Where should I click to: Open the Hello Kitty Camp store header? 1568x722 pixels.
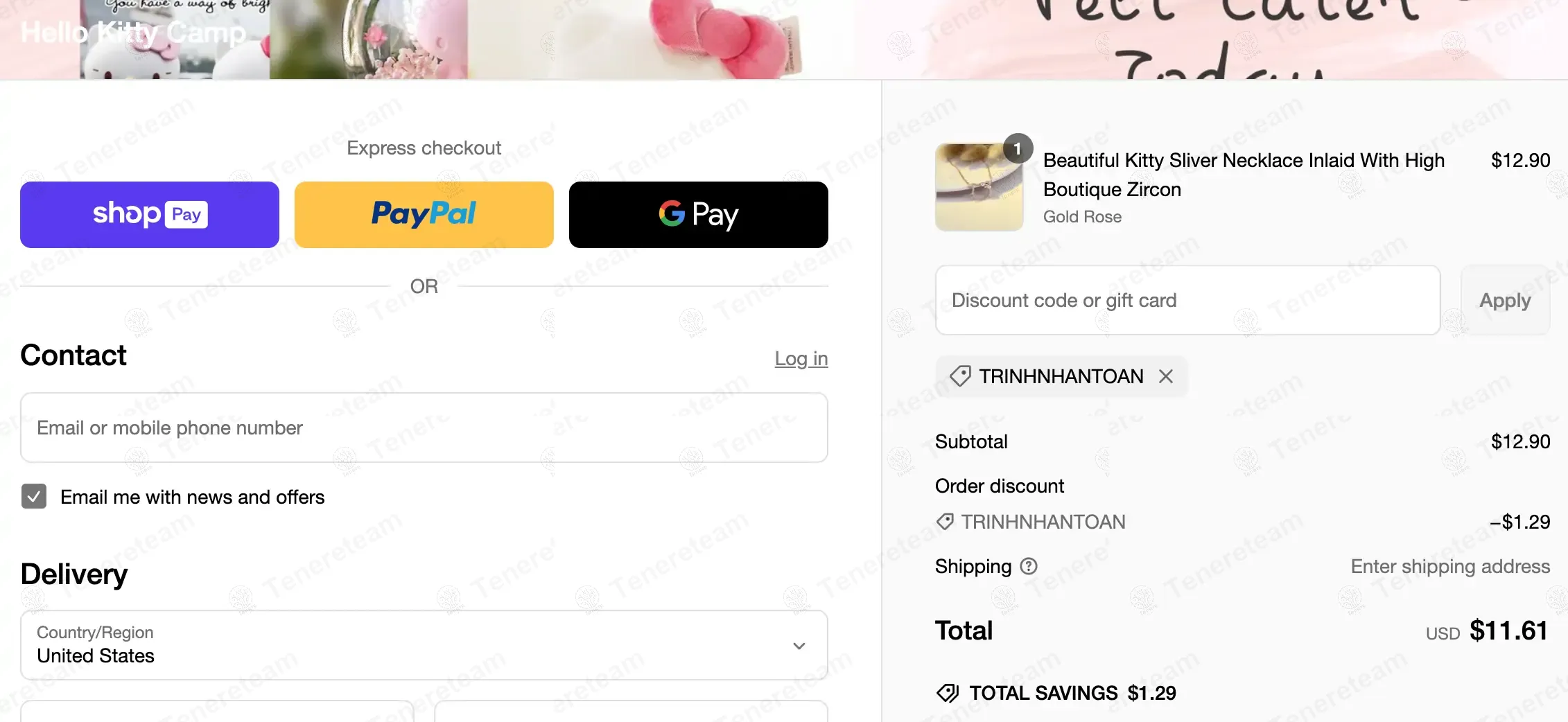coord(133,33)
